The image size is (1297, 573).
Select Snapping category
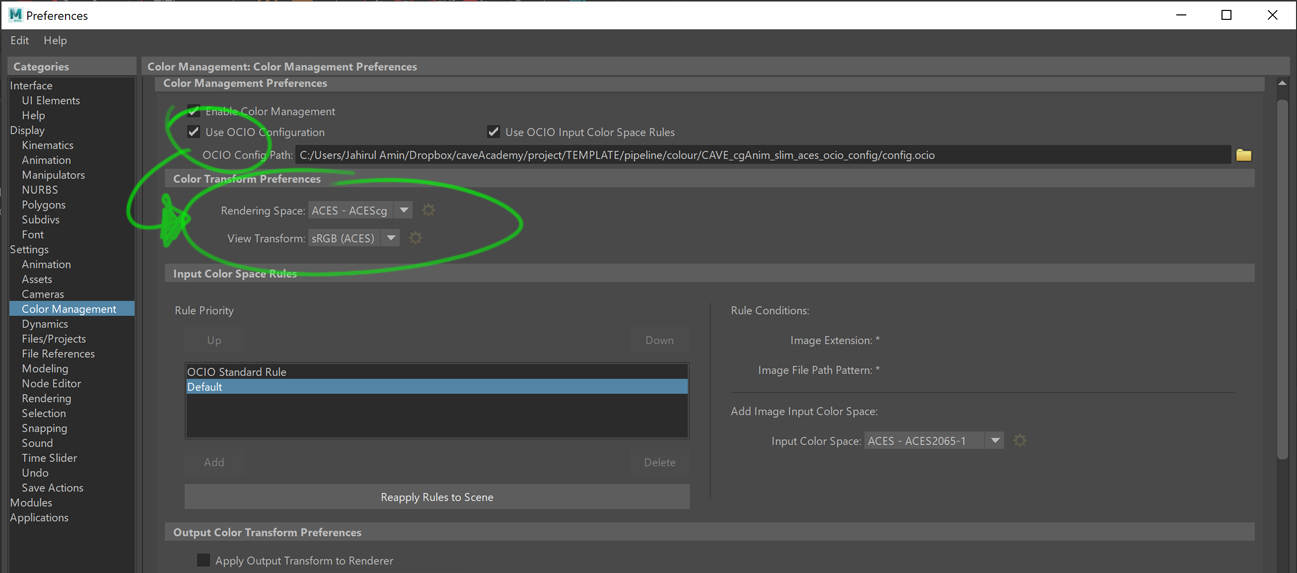(x=45, y=429)
